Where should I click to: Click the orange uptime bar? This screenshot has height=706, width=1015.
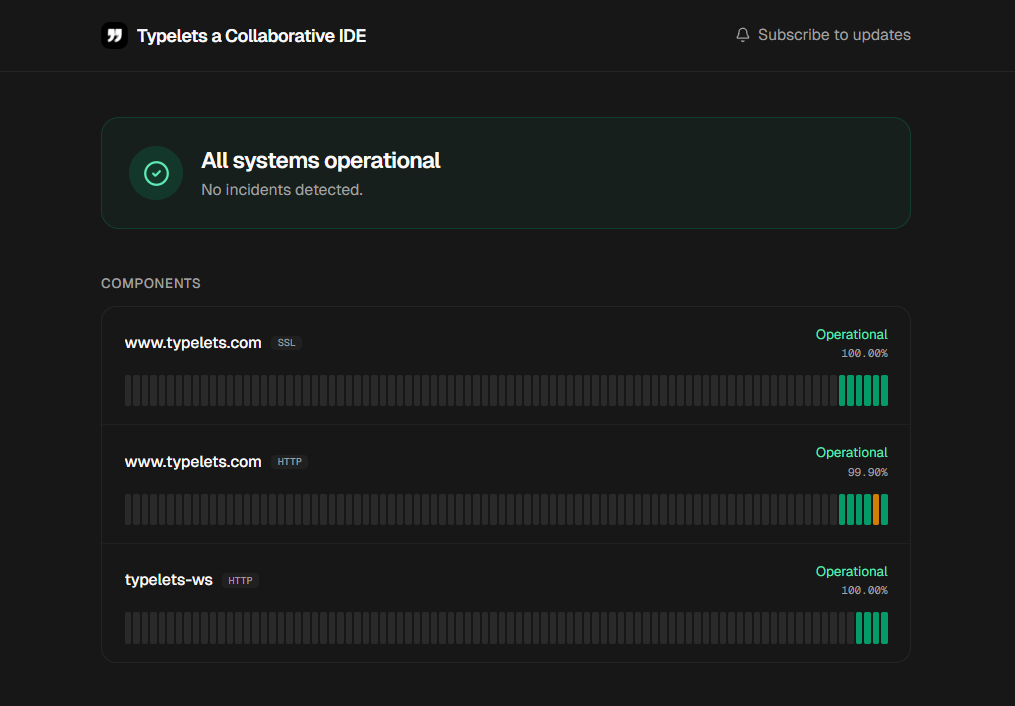coord(876,509)
